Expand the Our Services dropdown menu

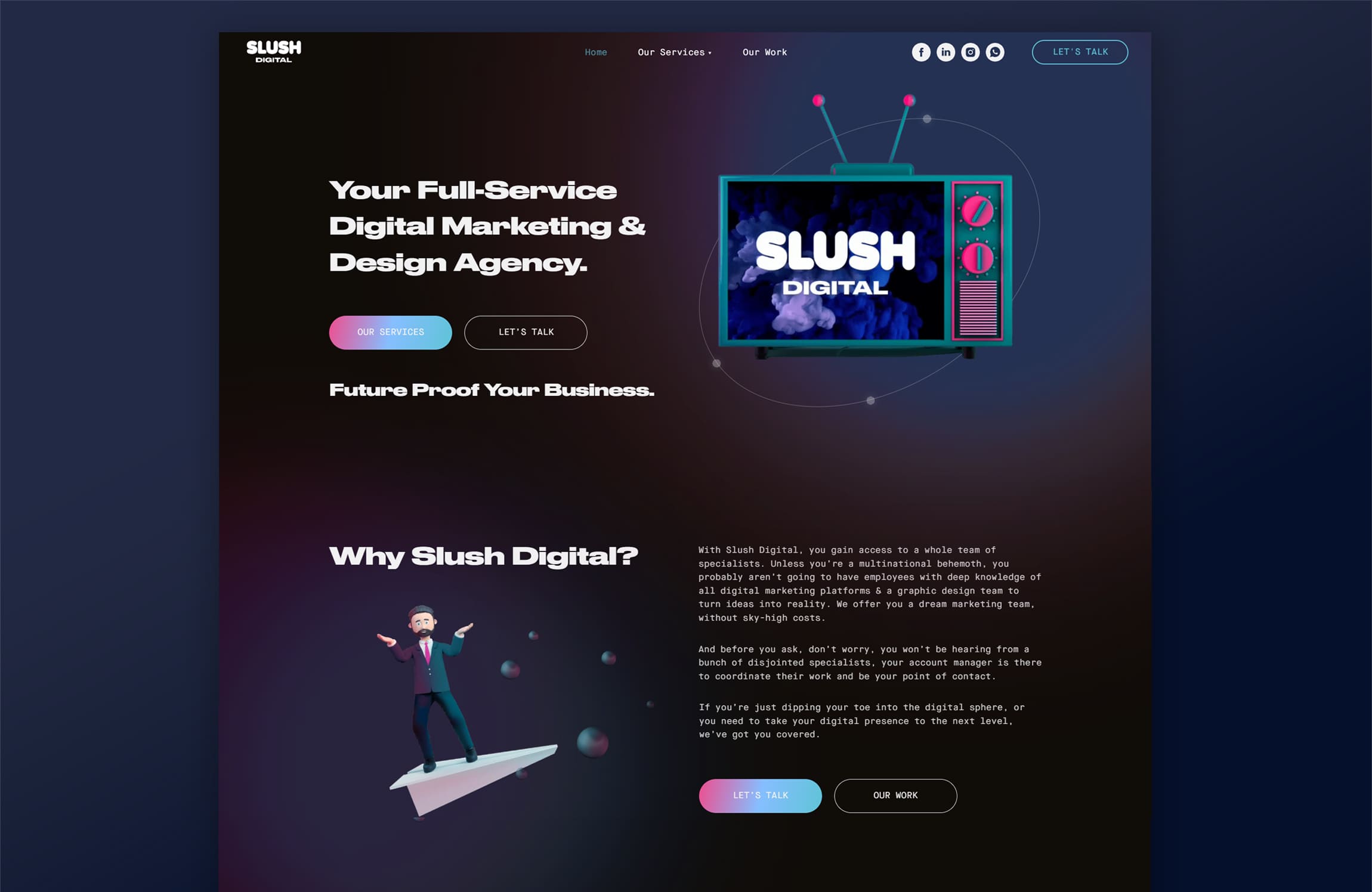pyautogui.click(x=675, y=52)
